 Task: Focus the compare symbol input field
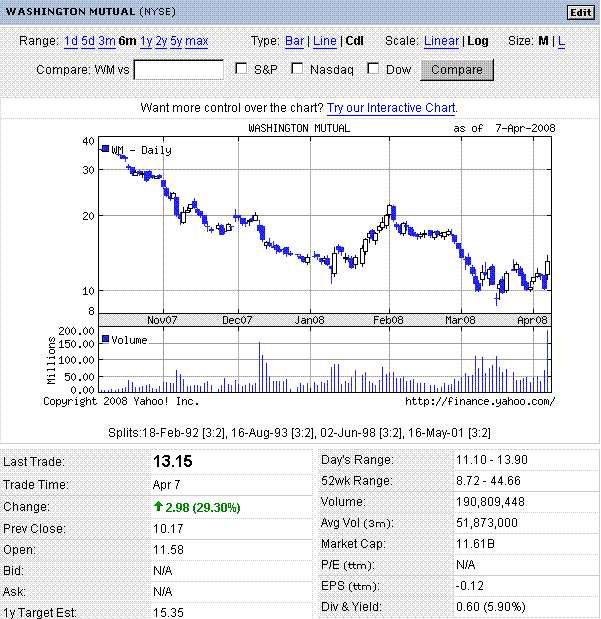178,70
